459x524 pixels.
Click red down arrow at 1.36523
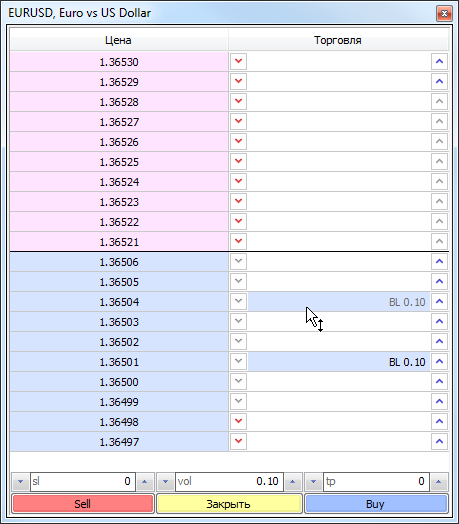[x=238, y=202]
